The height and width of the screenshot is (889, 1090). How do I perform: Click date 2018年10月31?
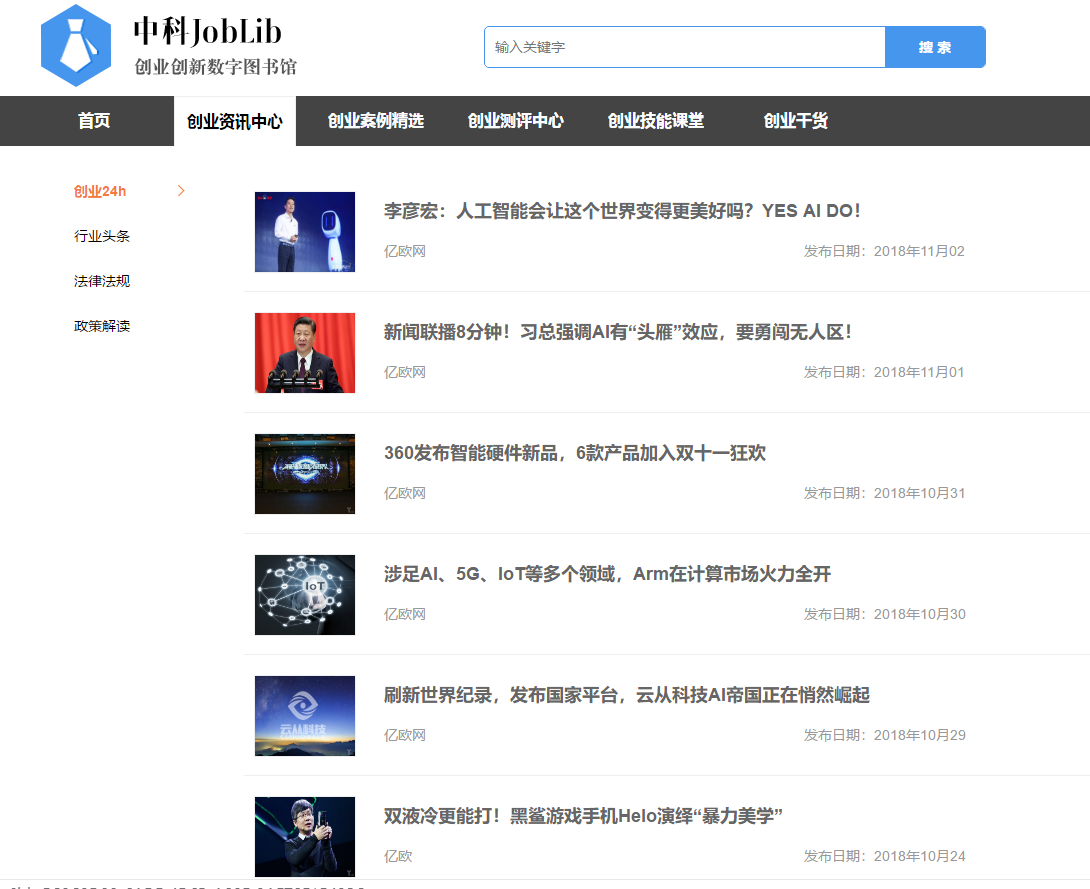click(919, 493)
